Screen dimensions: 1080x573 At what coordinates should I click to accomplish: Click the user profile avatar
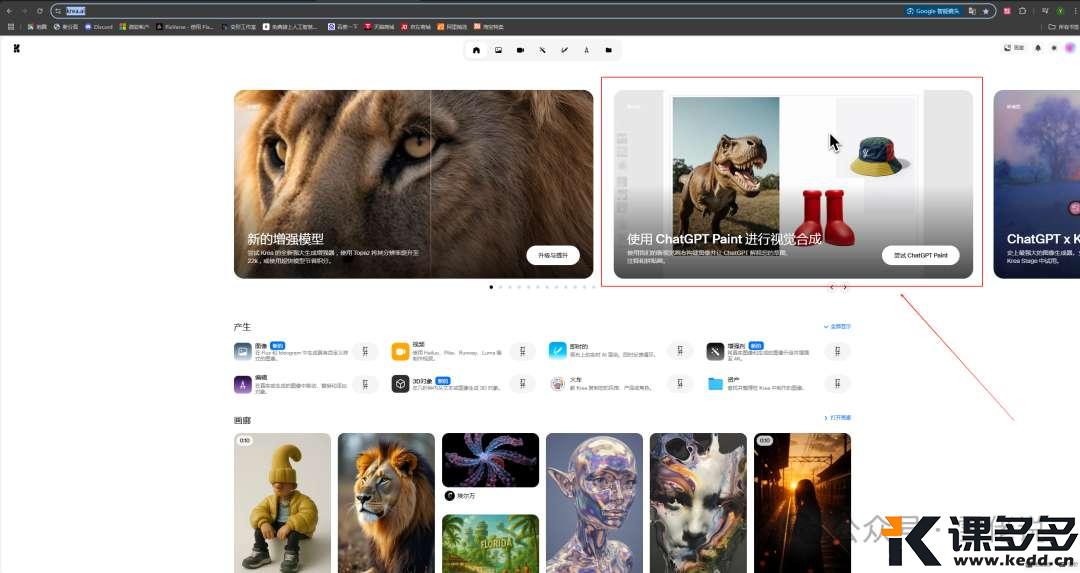coord(1069,48)
